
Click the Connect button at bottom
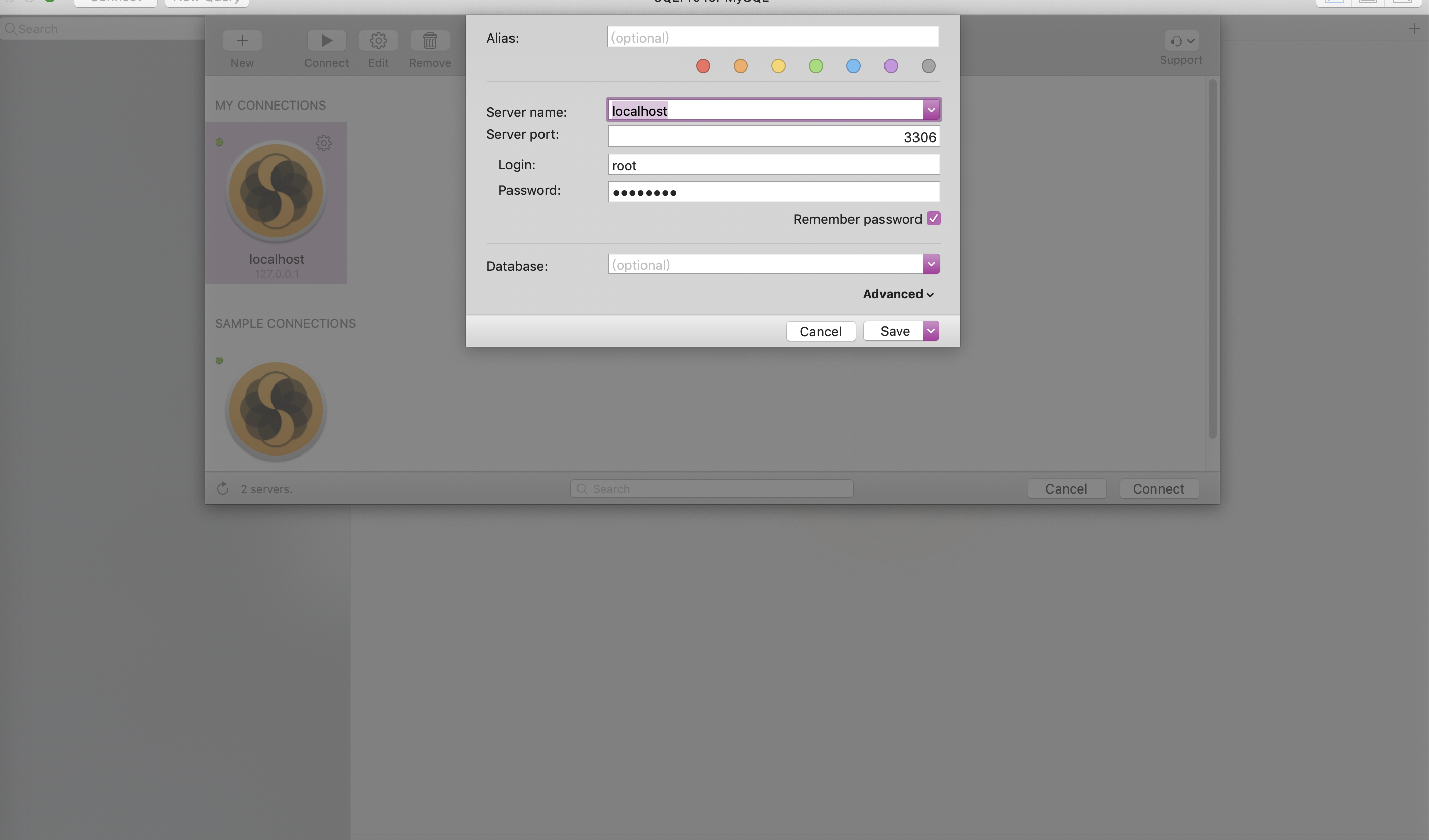[x=1159, y=488]
